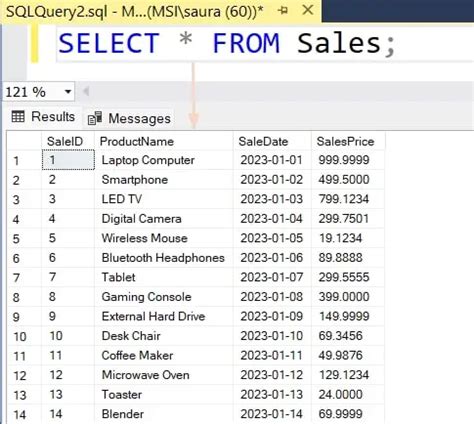Image resolution: width=474 pixels, height=424 pixels.
Task: Click the price cell 19.1234
Action: coord(348,238)
